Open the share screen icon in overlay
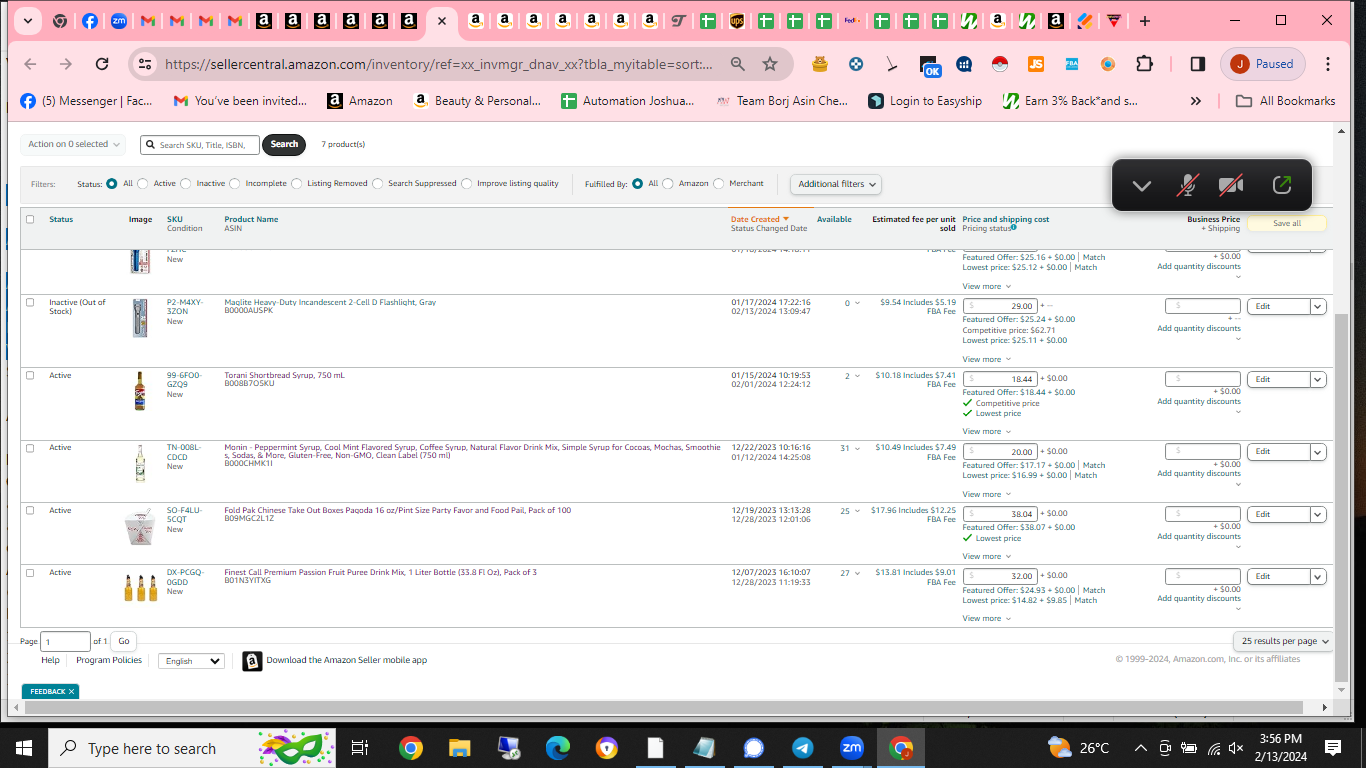Viewport: 1366px width, 768px height. pyautogui.click(x=1281, y=185)
